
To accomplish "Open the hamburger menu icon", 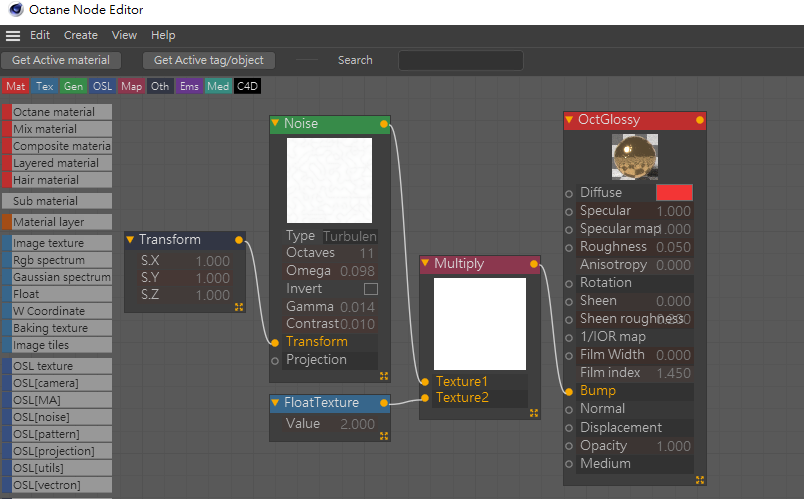I will pyautogui.click(x=13, y=35).
